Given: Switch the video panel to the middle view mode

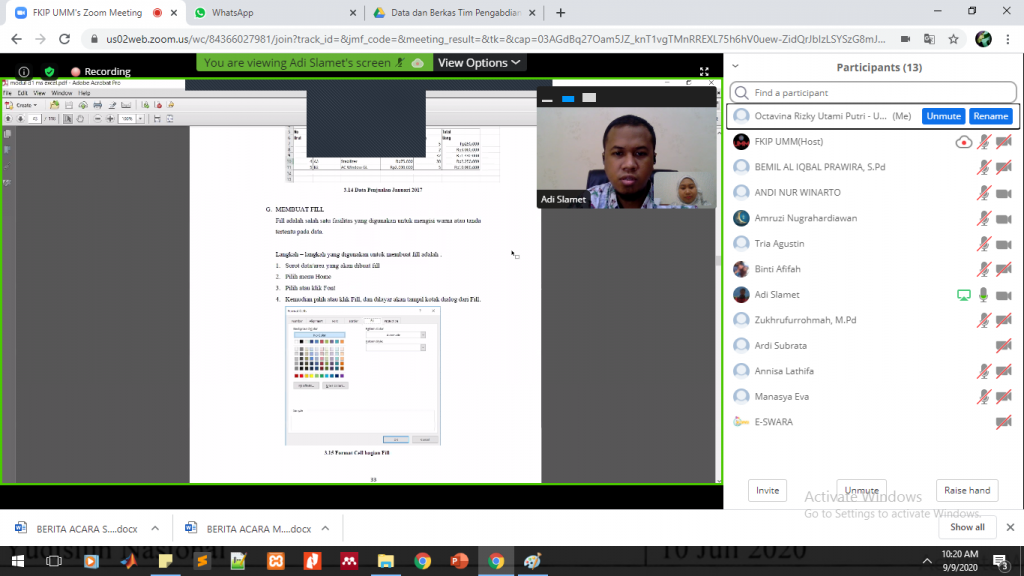Looking at the screenshot, I should tap(568, 98).
